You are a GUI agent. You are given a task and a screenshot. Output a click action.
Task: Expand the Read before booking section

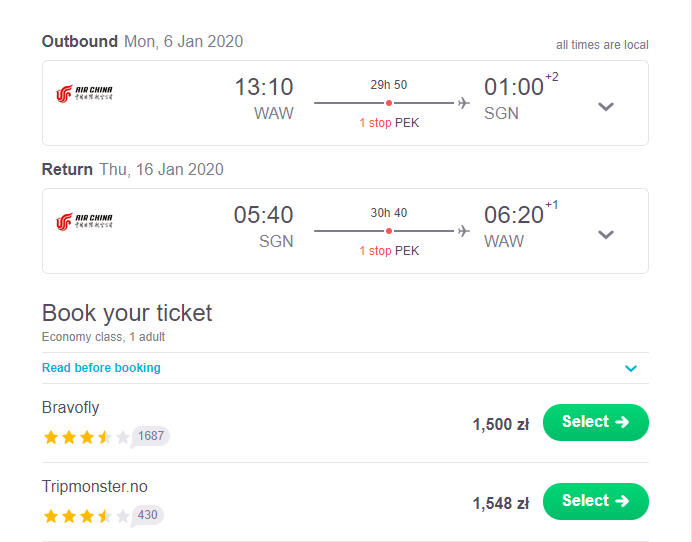631,368
